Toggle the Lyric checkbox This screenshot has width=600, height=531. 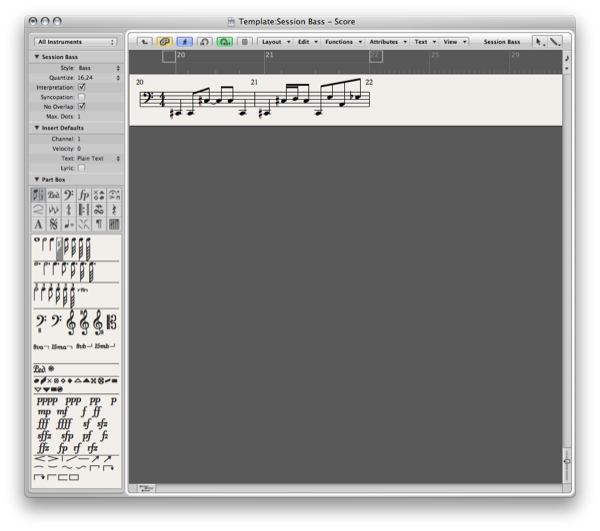[x=82, y=168]
